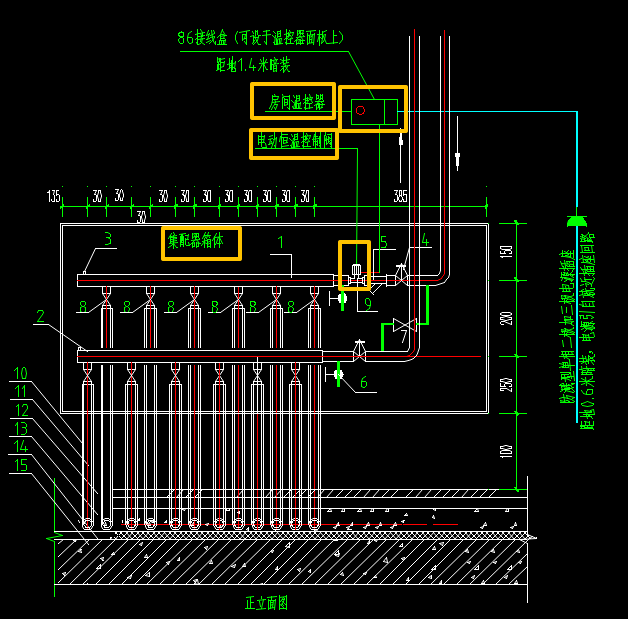Click the cross-hatched insulation layer strip
Viewport: 628px width, 619px height.
pos(320,535)
